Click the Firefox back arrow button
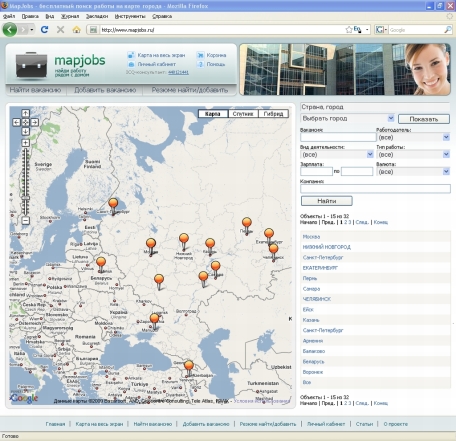Screen dimensions: 456x441 pyautogui.click(x=10, y=30)
